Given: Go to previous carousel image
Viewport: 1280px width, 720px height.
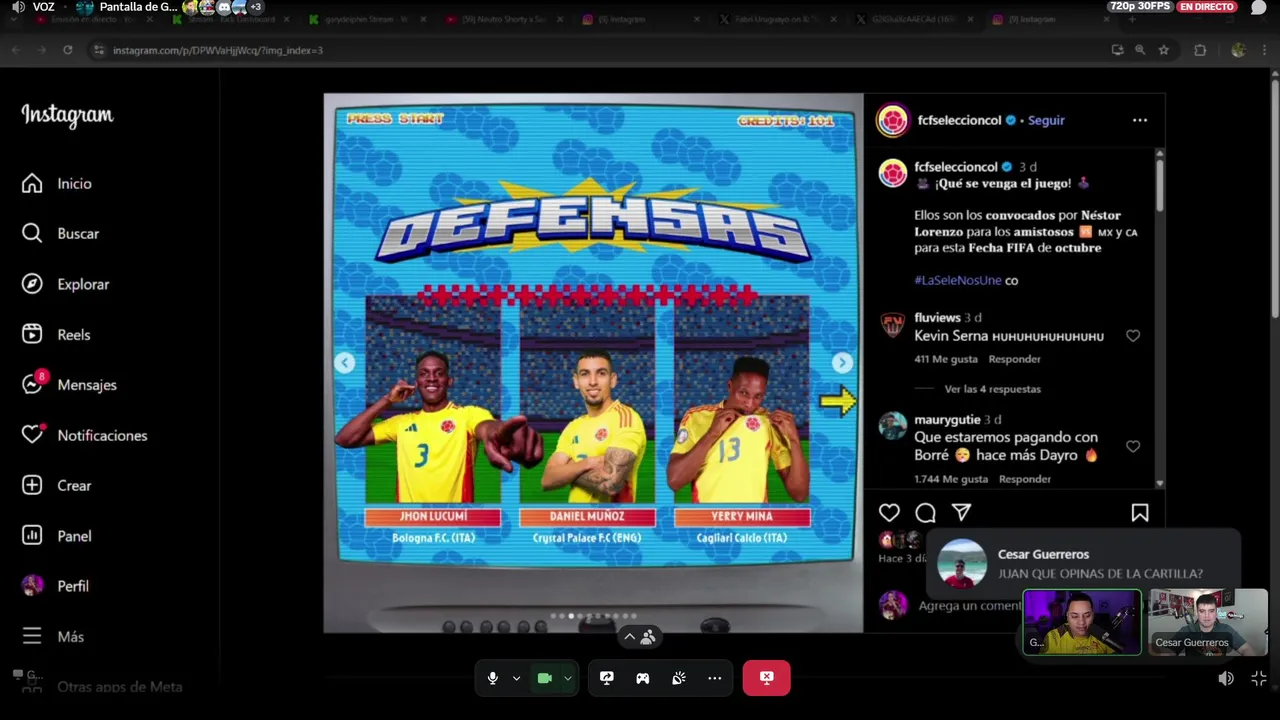Looking at the screenshot, I should tap(344, 363).
